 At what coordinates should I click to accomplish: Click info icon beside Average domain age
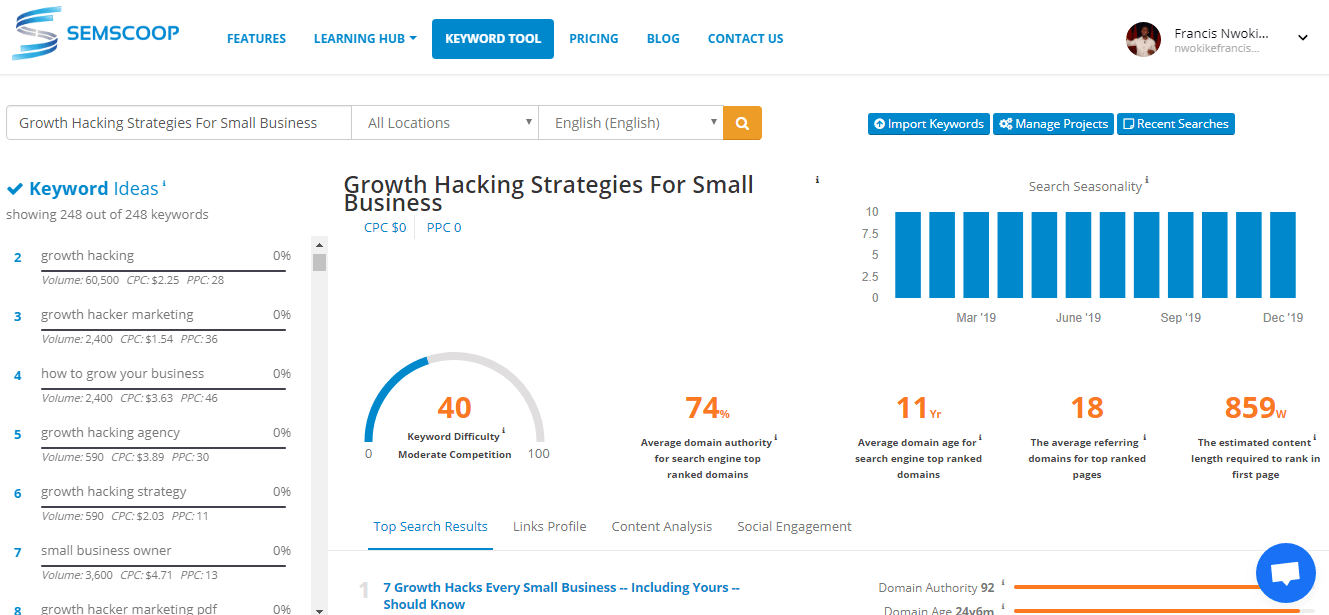(981, 437)
